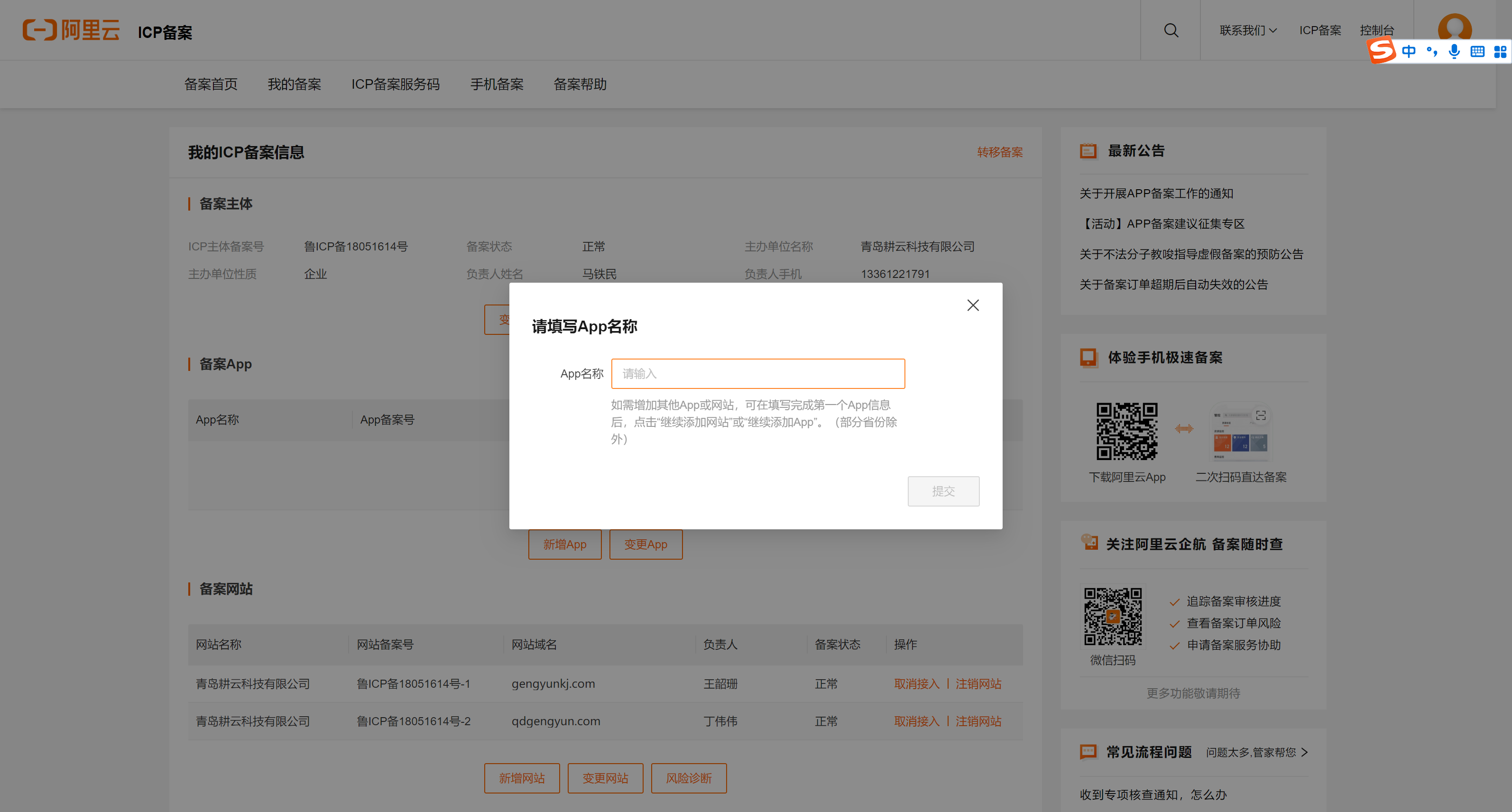The width and height of the screenshot is (1512, 812).
Task: Go to 备案首页 tab
Action: click(211, 84)
